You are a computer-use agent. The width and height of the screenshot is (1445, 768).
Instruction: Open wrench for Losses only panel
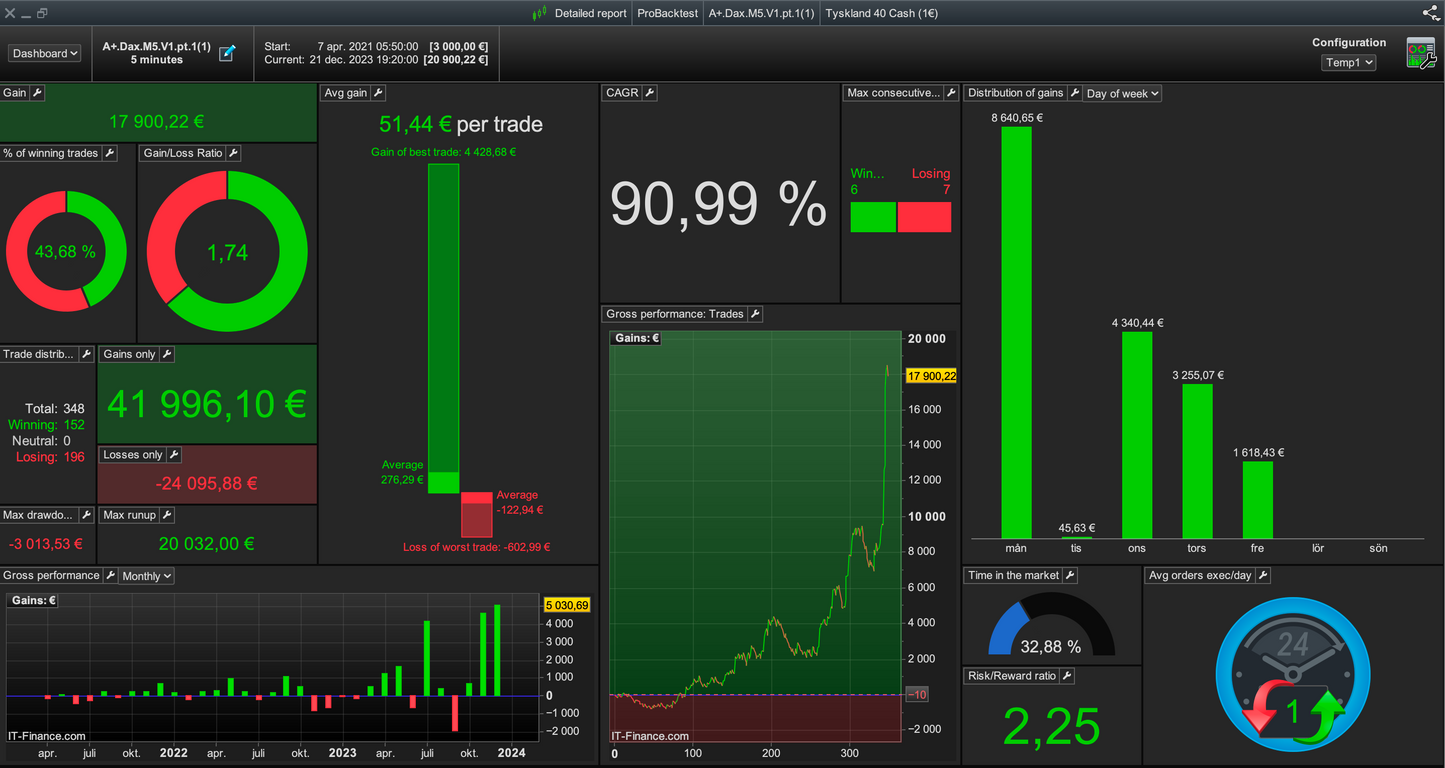(x=174, y=455)
